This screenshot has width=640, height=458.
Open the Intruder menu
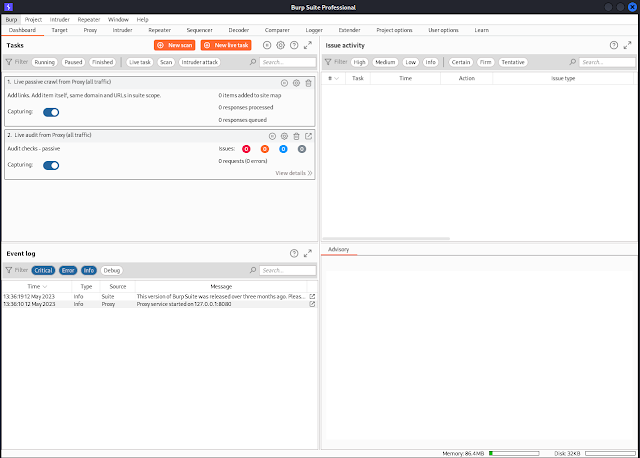tap(60, 20)
